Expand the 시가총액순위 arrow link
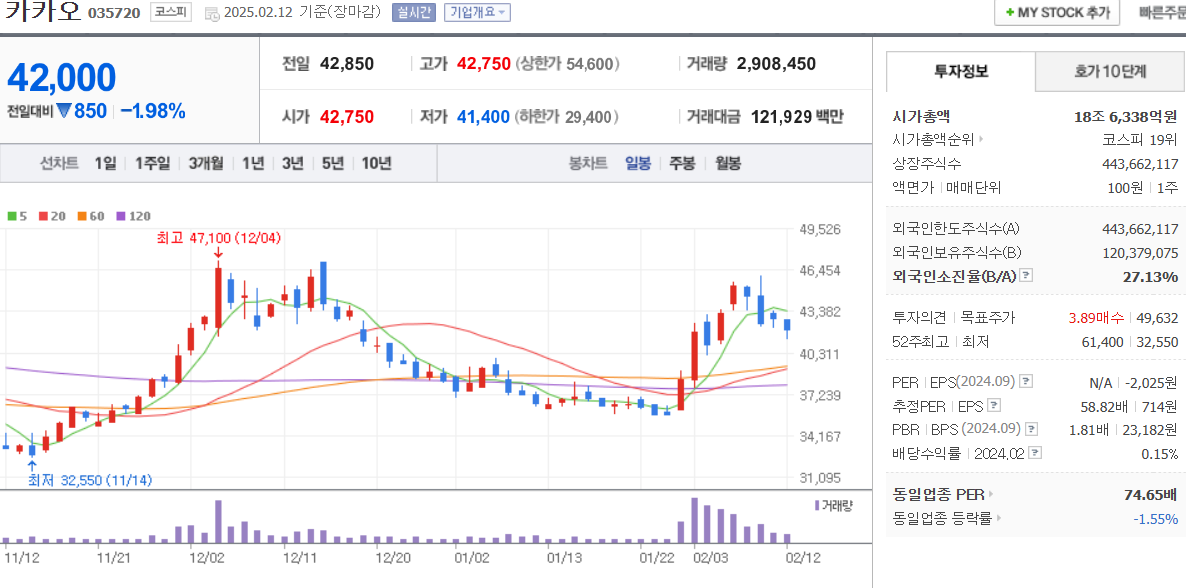Image resolution: width=1186 pixels, height=588 pixels. pyautogui.click(x=982, y=139)
